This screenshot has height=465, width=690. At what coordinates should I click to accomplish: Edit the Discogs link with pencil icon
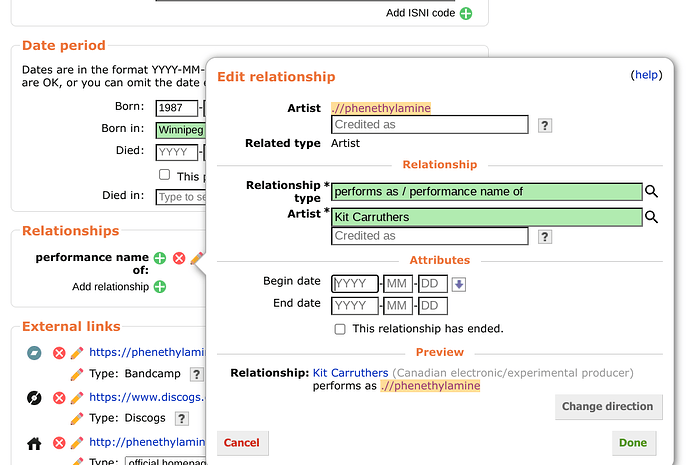click(77, 398)
